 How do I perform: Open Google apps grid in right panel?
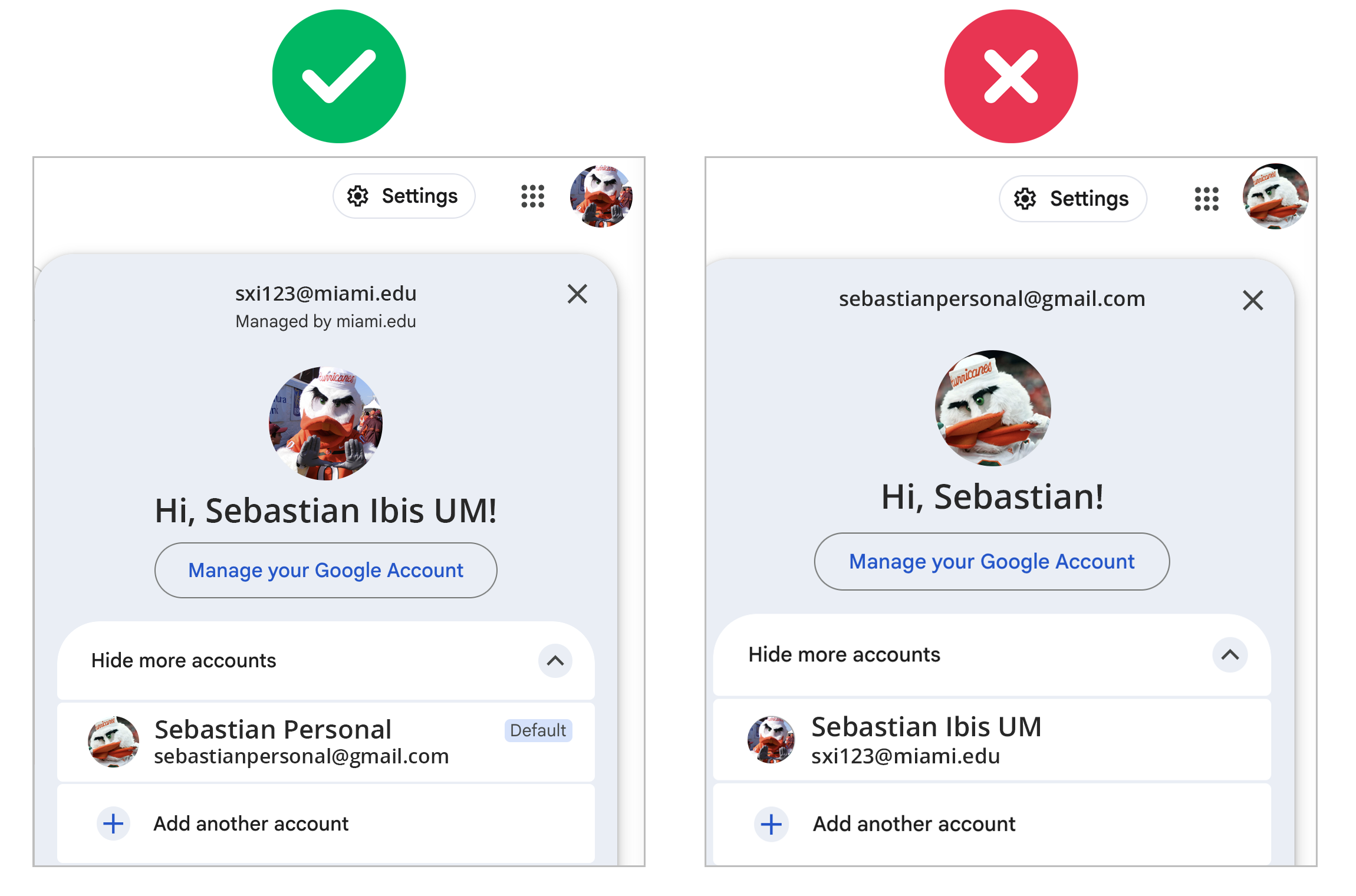tap(1206, 199)
